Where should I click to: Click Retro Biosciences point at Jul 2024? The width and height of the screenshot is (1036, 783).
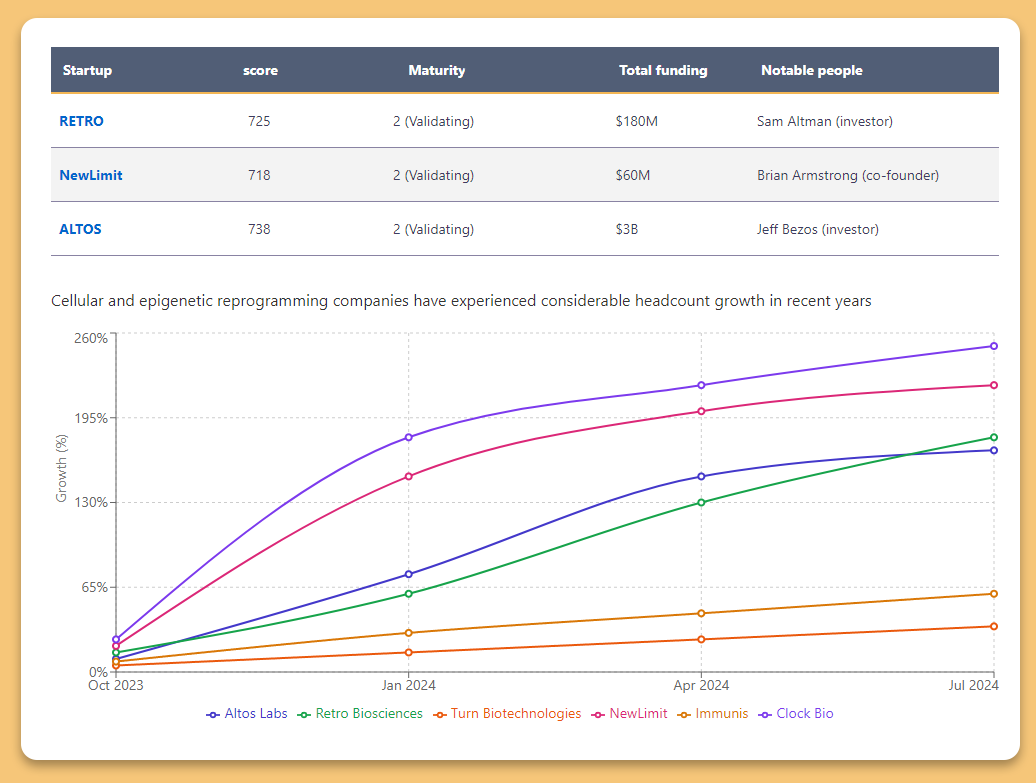[994, 437]
